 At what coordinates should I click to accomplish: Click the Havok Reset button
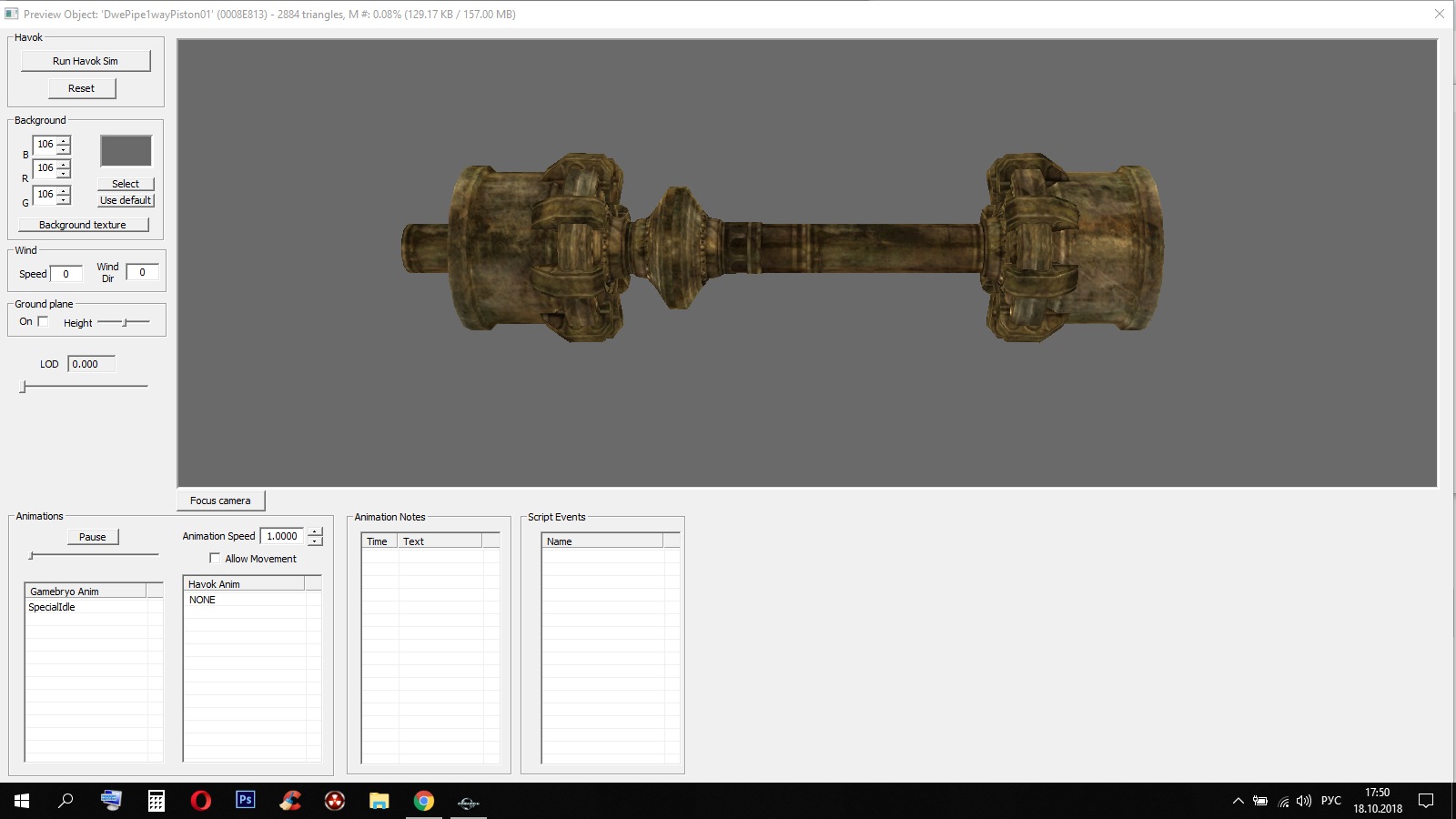(x=81, y=88)
